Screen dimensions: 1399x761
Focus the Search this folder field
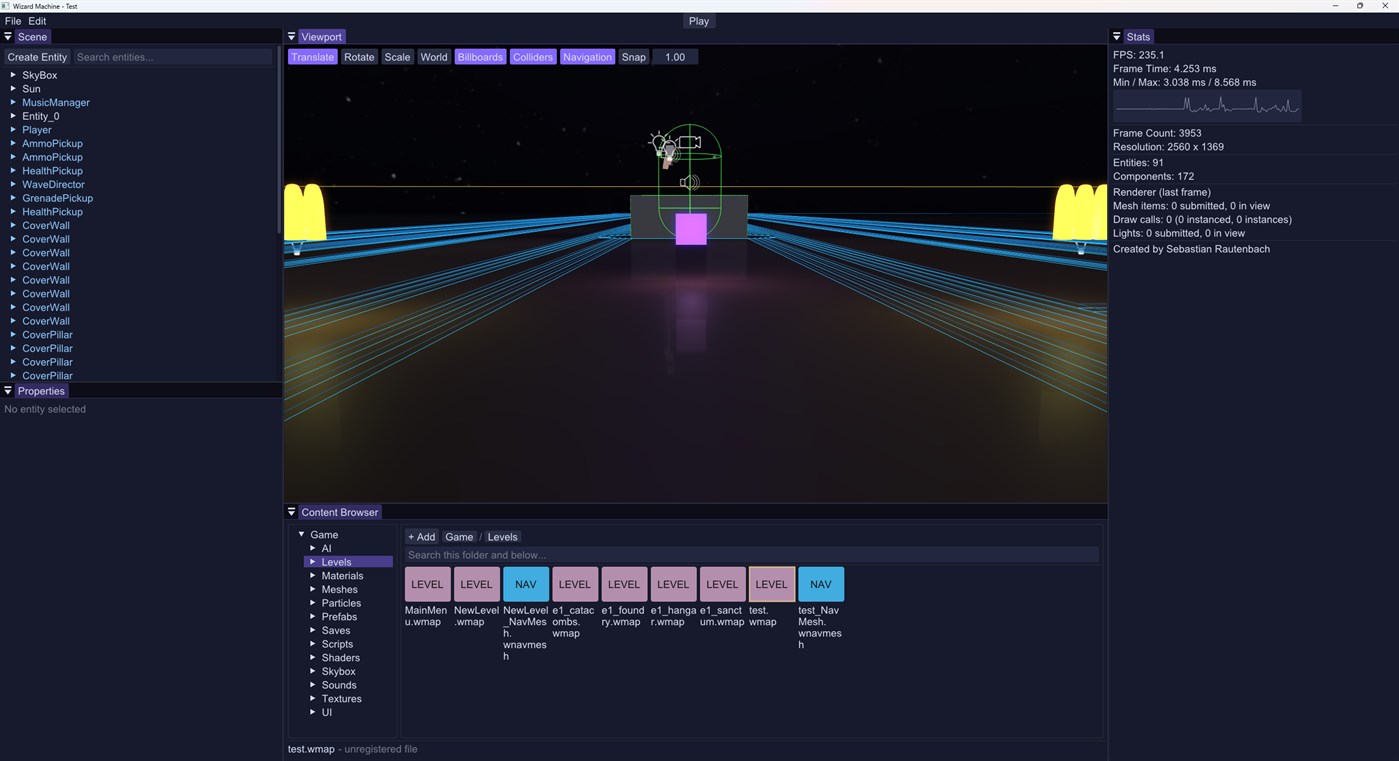click(752, 555)
